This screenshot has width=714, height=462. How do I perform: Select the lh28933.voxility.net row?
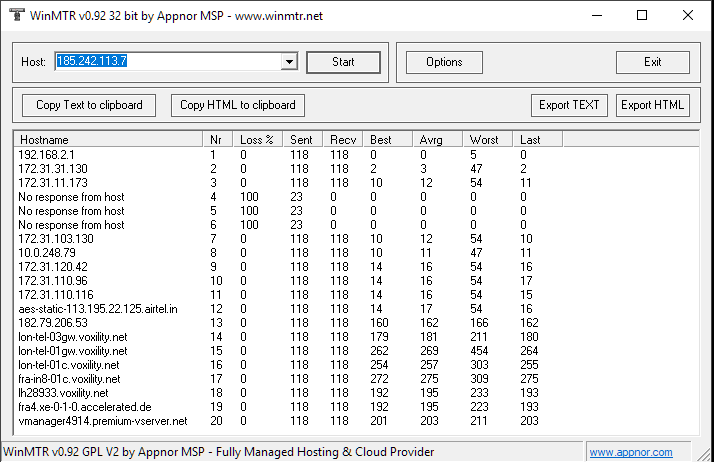click(289, 393)
